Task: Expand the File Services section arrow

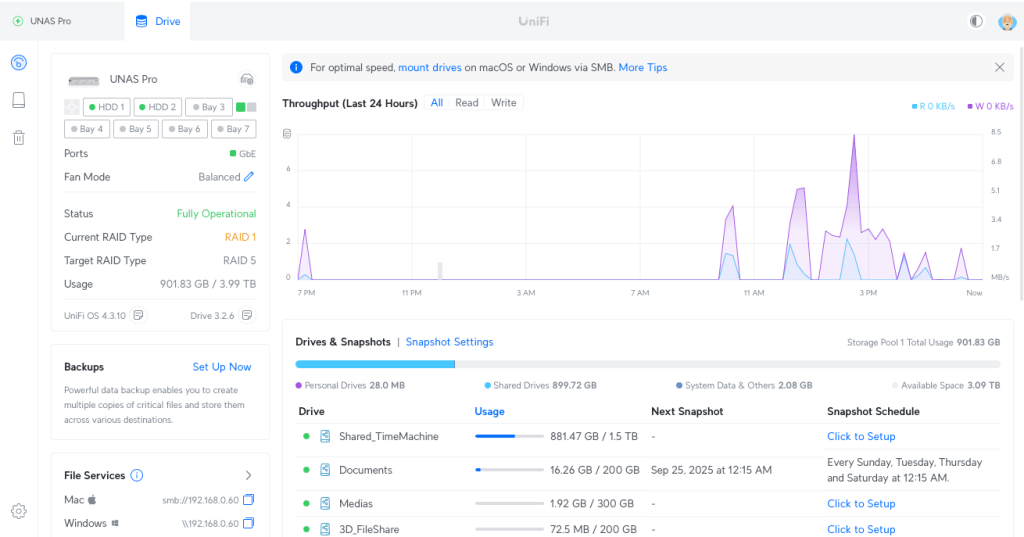Action: 248,476
